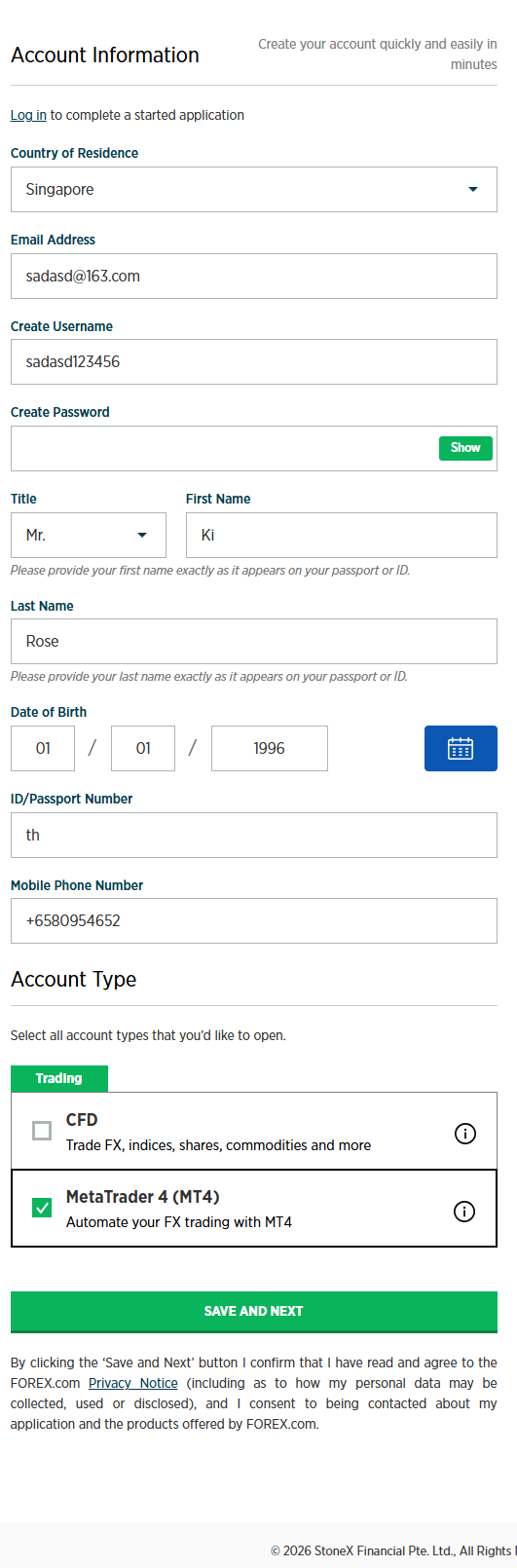Viewport: 517px width, 1568px height.
Task: Uncheck the MetaTrader 4 (MT4) checkbox
Action: [42, 1208]
